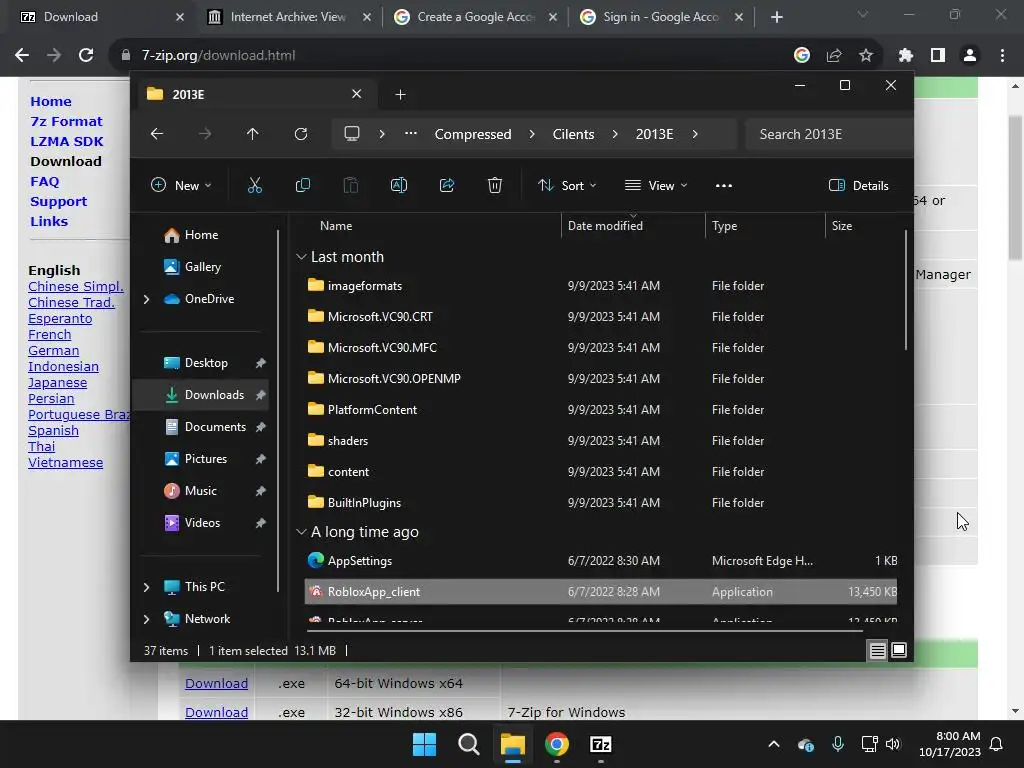This screenshot has height=768, width=1024.
Task: Collapse the Last month group
Action: (x=301, y=257)
